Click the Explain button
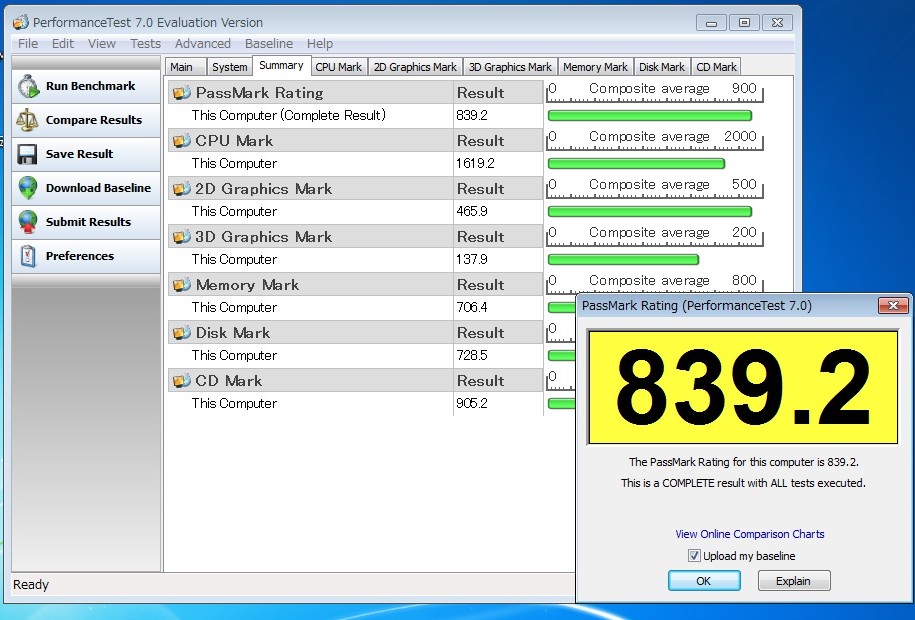The height and width of the screenshot is (620, 915). (793, 581)
